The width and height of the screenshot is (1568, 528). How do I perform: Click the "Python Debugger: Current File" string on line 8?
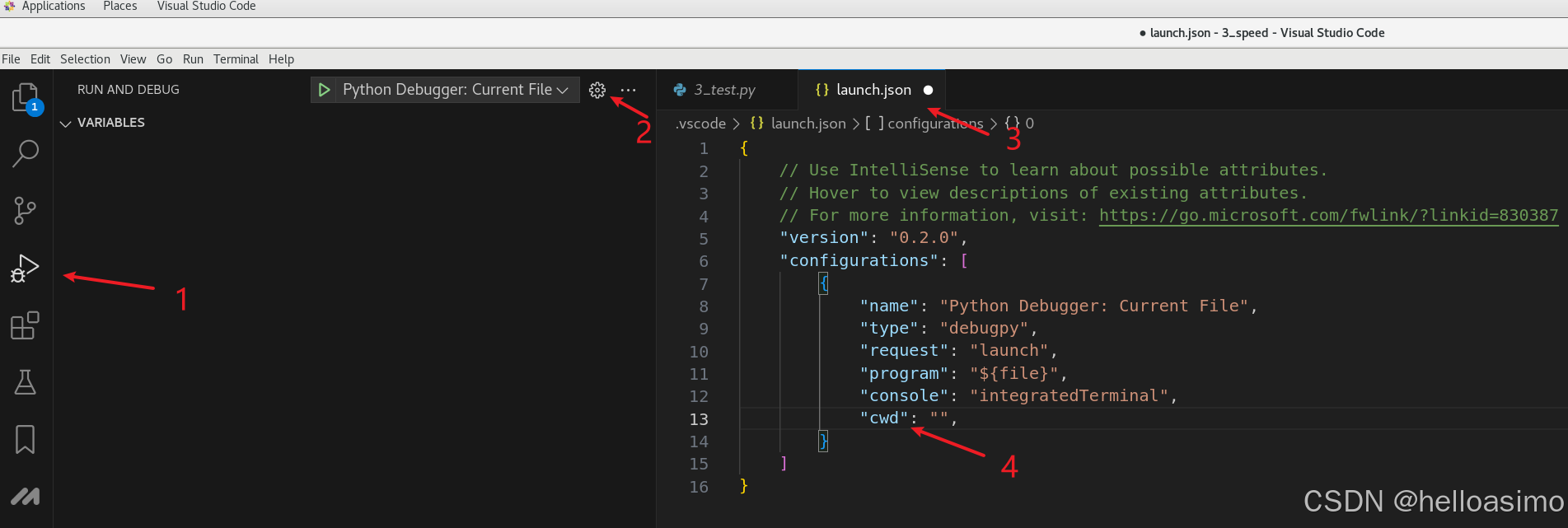tap(1094, 306)
